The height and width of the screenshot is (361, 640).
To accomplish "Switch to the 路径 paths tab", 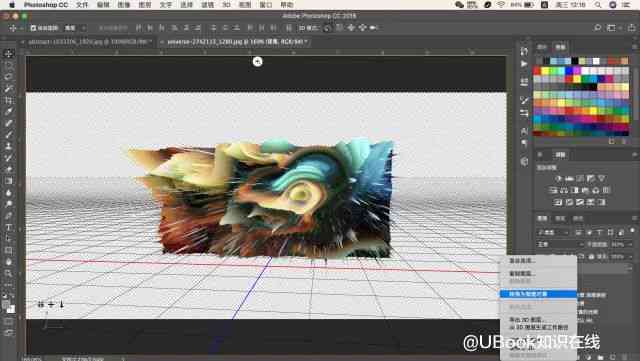I will coord(578,218).
